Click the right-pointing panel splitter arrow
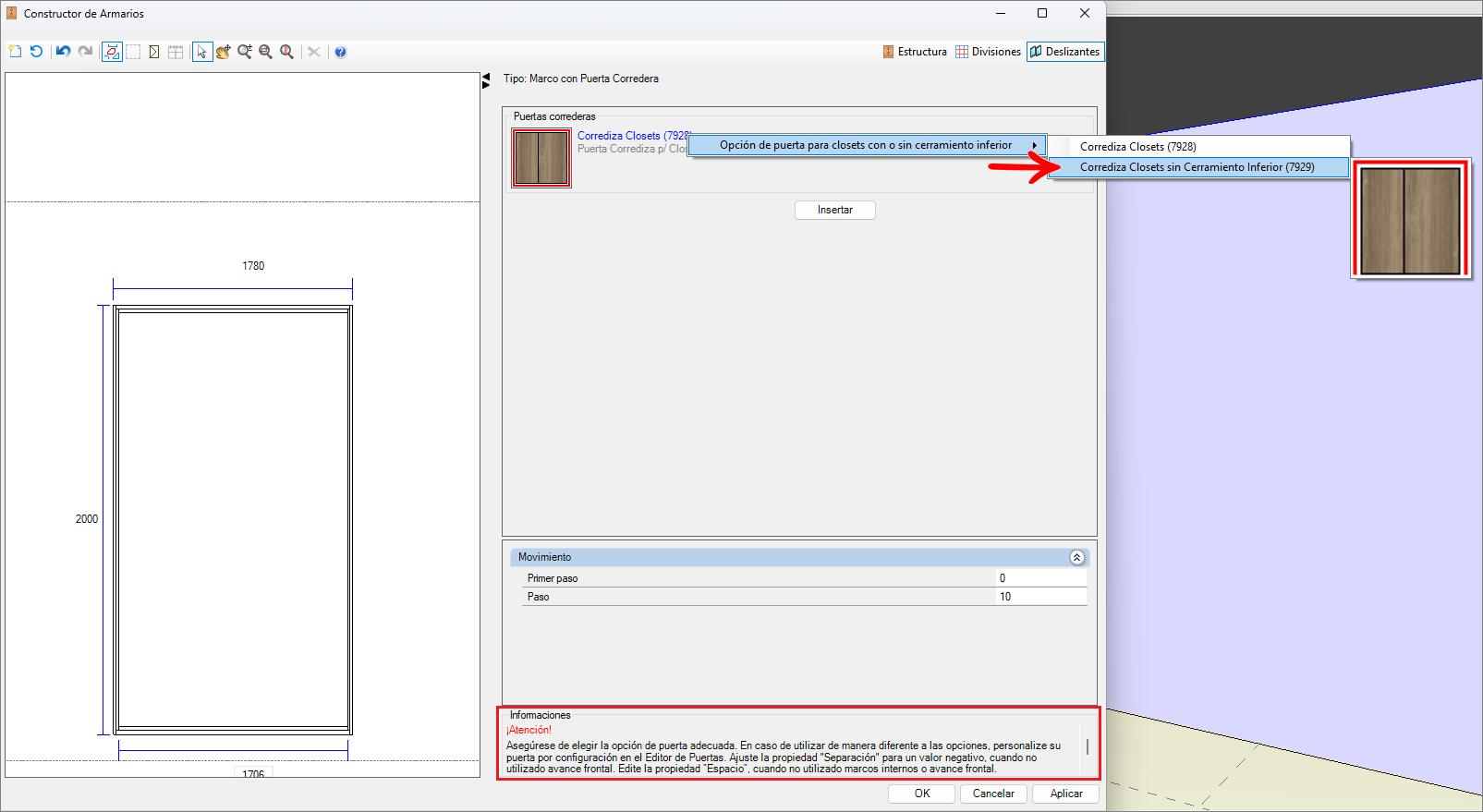The width and height of the screenshot is (1483, 812). coord(486,85)
